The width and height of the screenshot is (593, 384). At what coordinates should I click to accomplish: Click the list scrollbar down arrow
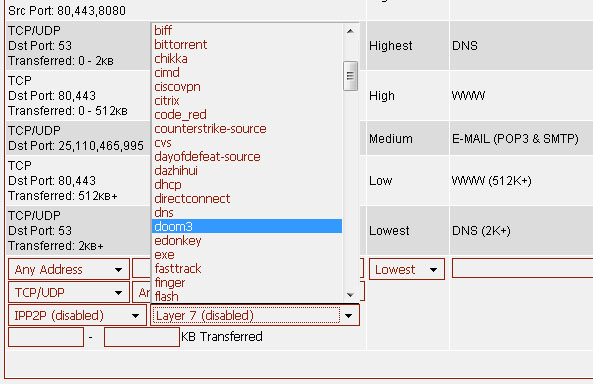click(350, 295)
